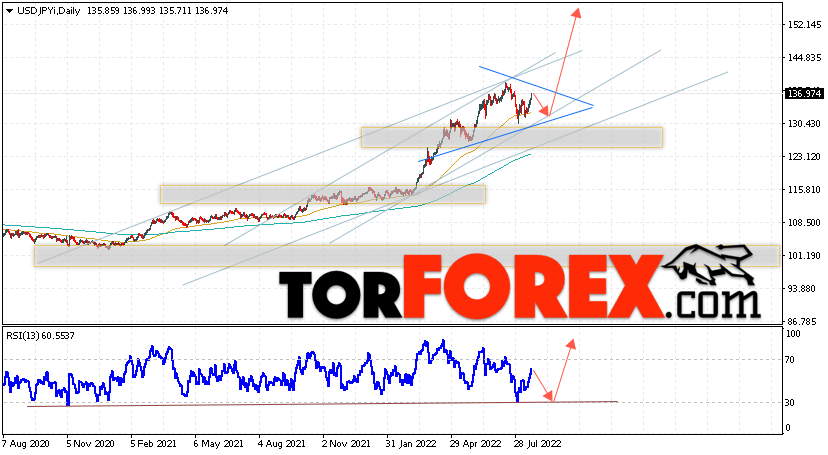Click the 31 Jan 2022 date label
This screenshot has width=828, height=455.
point(410,443)
